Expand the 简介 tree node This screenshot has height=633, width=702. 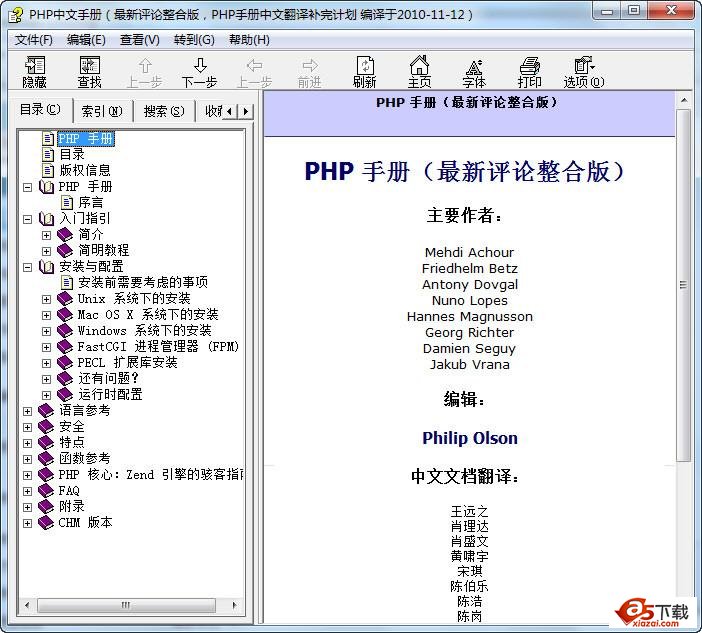tap(47, 235)
